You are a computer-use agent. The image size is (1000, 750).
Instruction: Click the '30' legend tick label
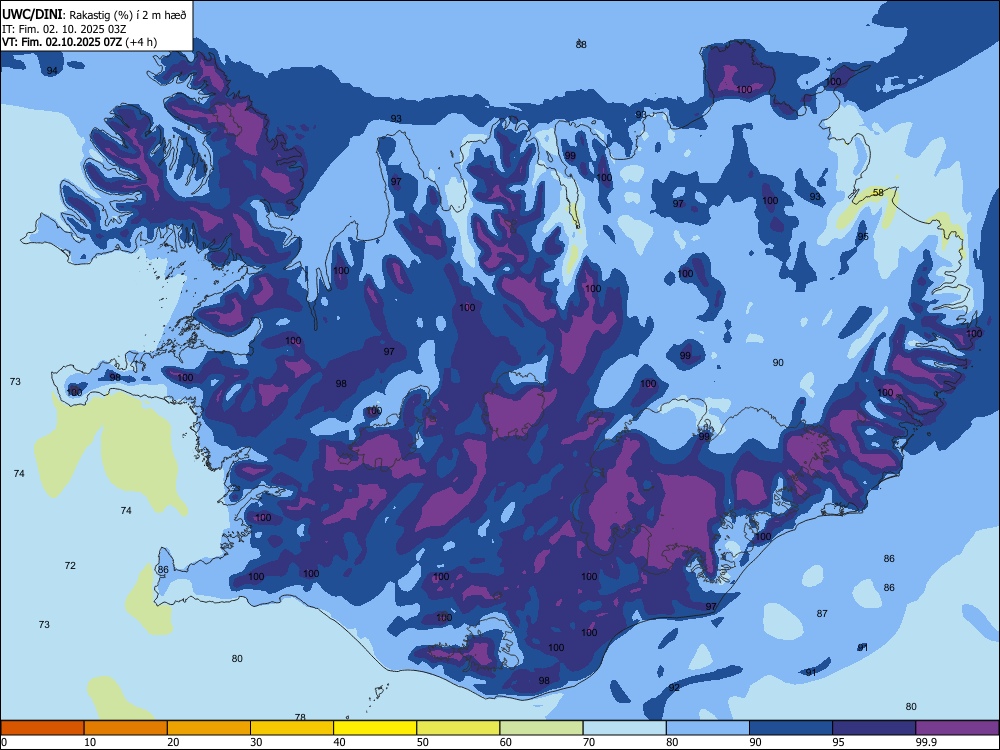[x=256, y=742]
